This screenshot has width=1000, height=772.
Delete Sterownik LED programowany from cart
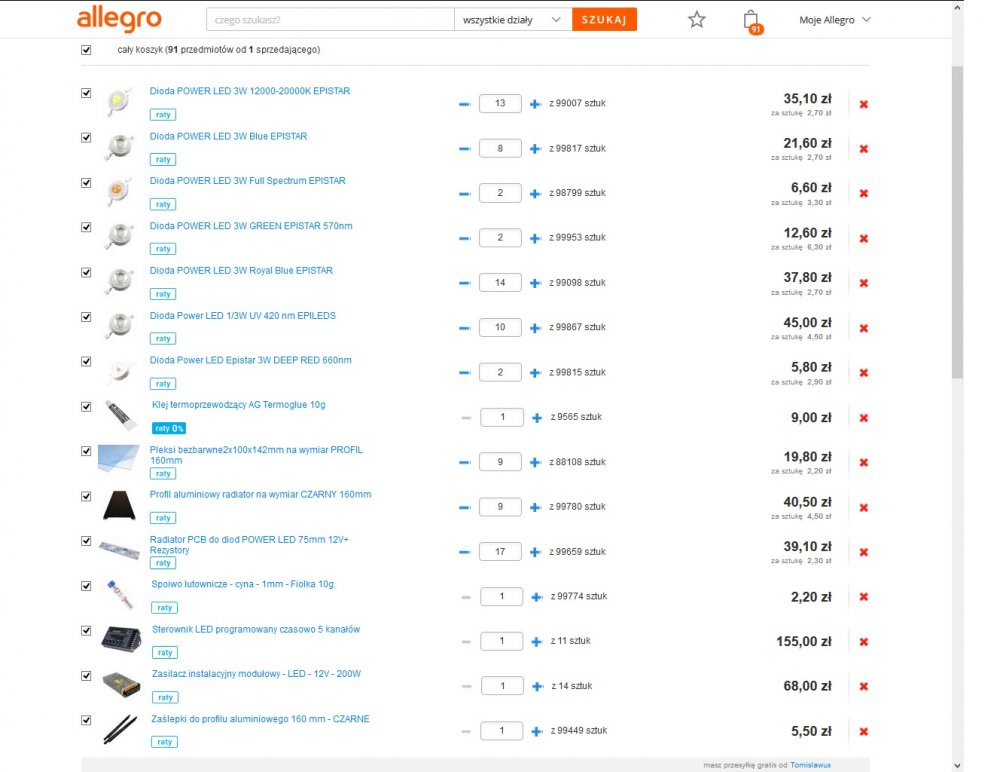864,642
